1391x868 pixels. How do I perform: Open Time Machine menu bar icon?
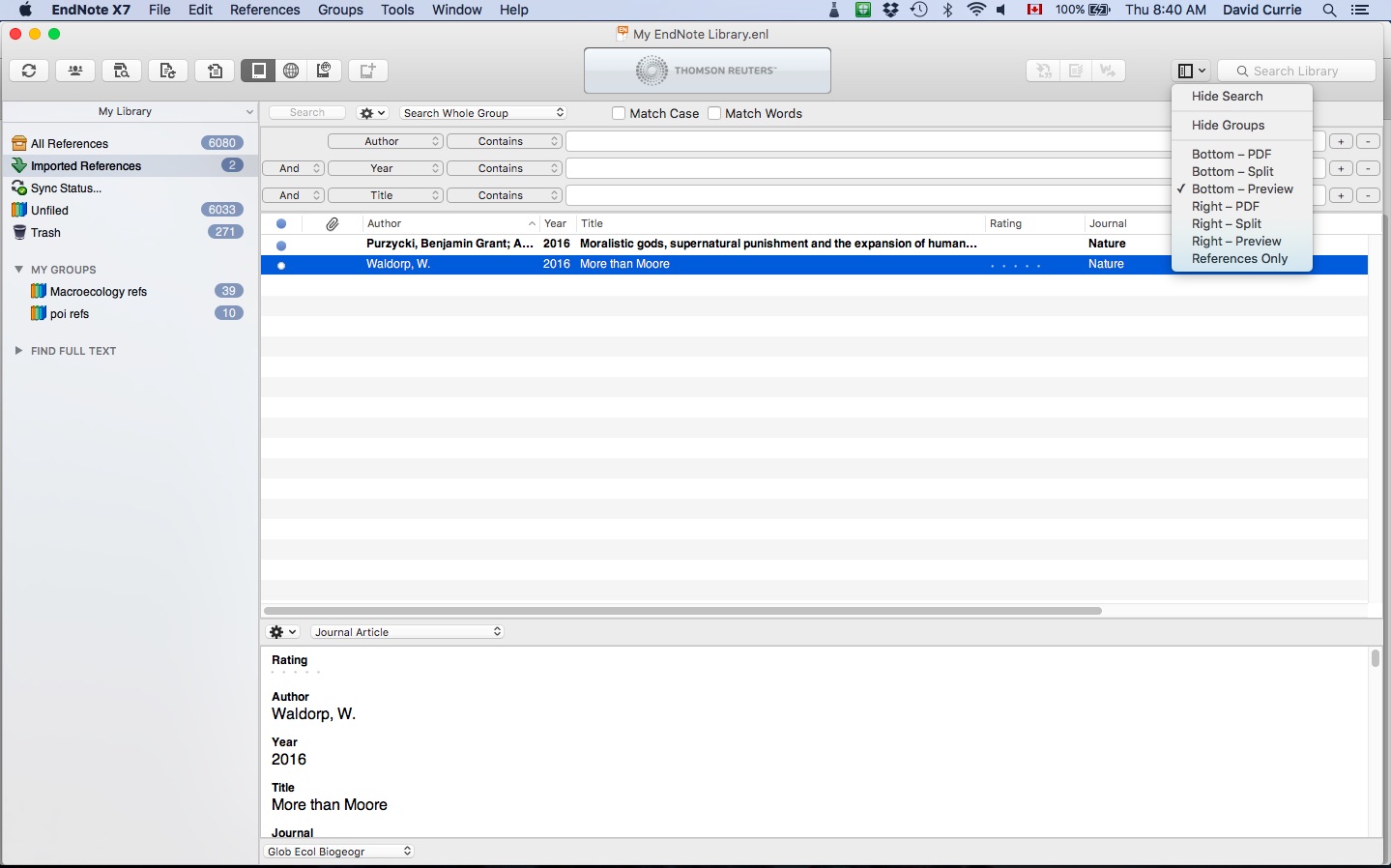[919, 10]
